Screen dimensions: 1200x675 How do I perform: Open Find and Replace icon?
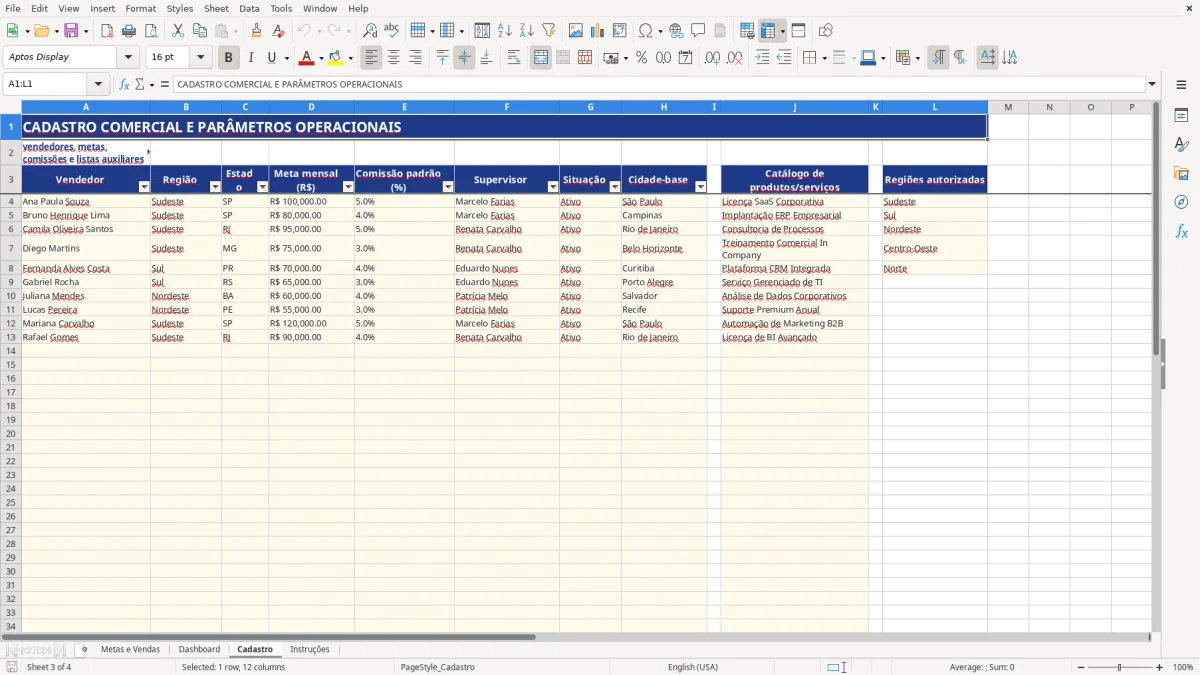click(x=370, y=31)
